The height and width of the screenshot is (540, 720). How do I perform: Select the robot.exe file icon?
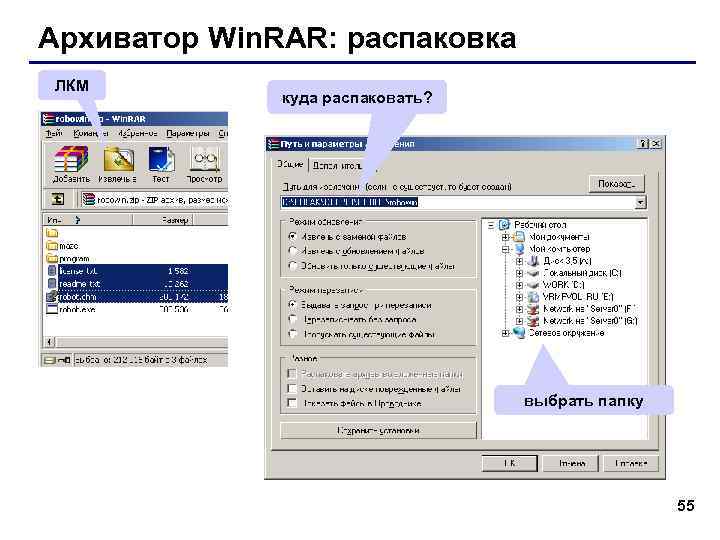point(52,309)
